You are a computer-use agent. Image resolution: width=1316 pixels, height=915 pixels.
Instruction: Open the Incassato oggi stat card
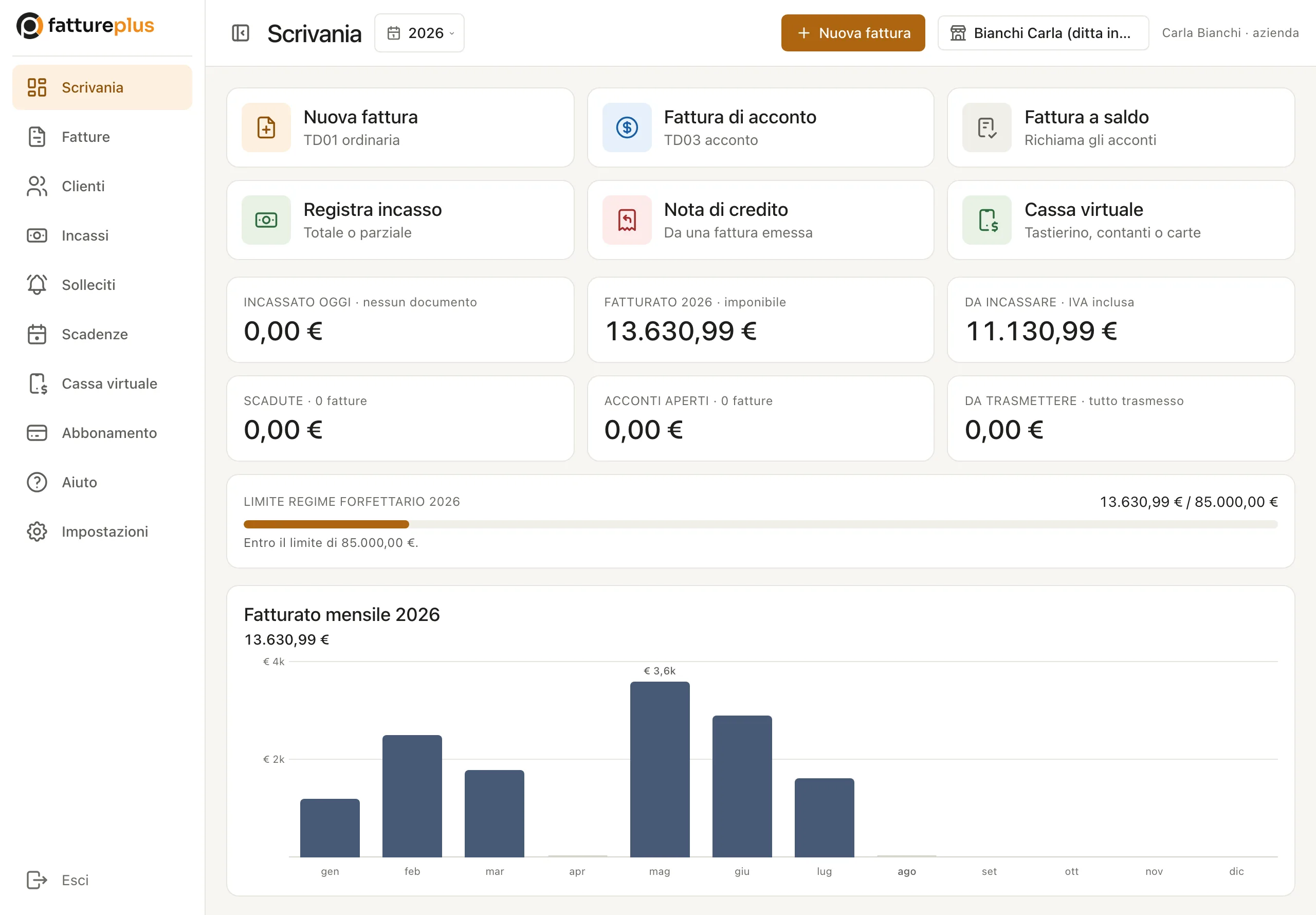(400, 320)
